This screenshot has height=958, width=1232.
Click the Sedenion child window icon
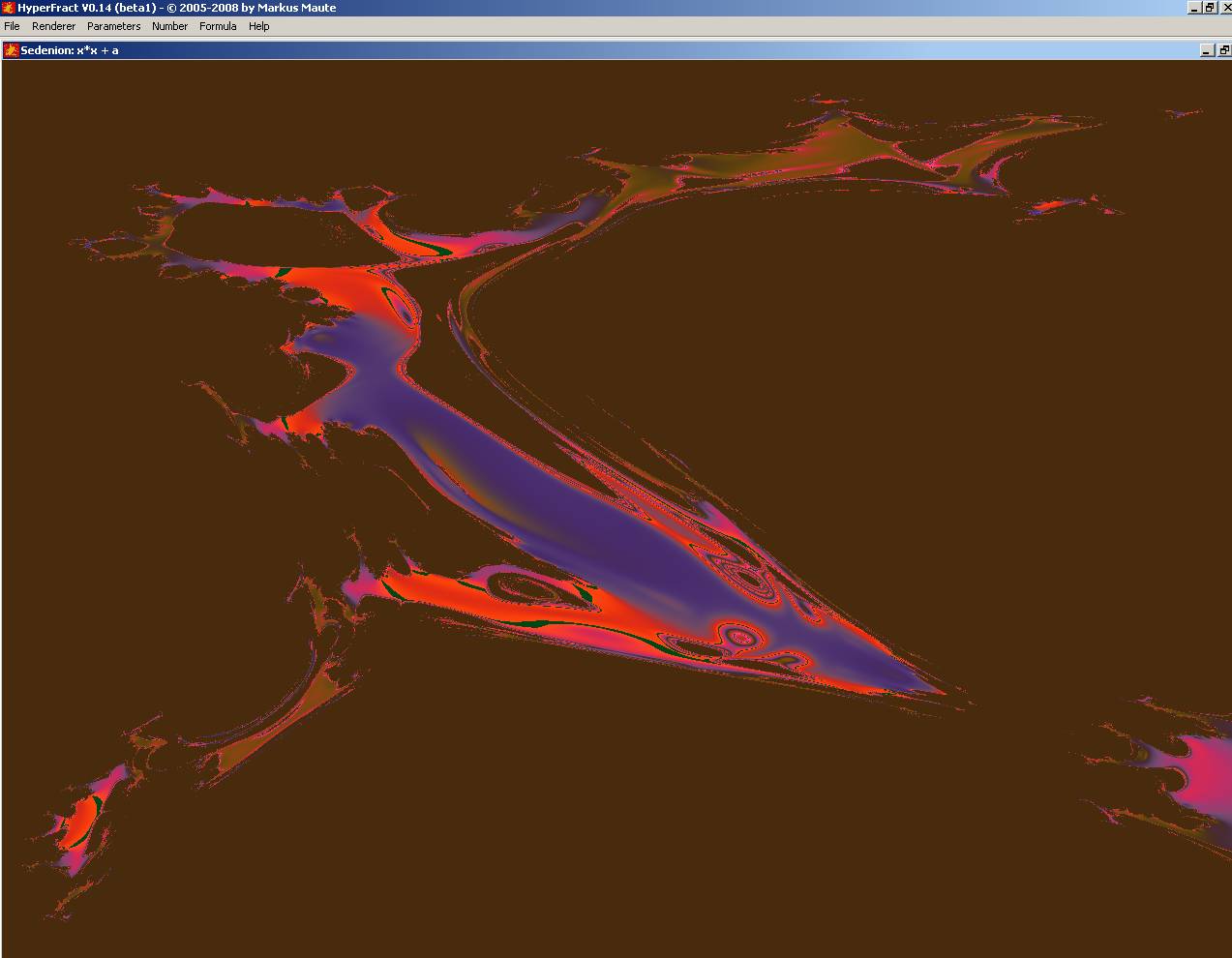(x=12, y=50)
